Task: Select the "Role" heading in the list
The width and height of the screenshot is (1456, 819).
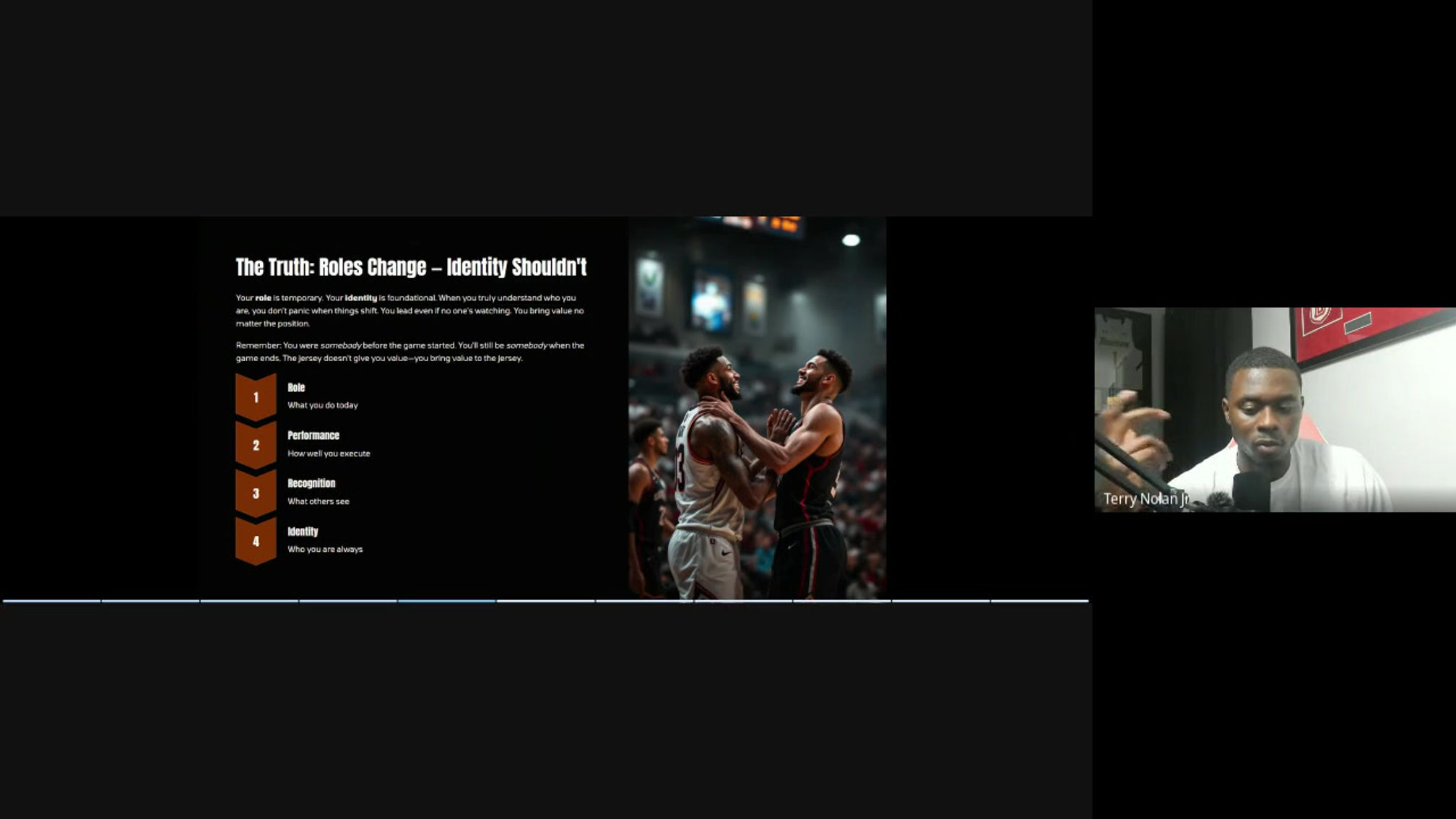Action: point(296,388)
